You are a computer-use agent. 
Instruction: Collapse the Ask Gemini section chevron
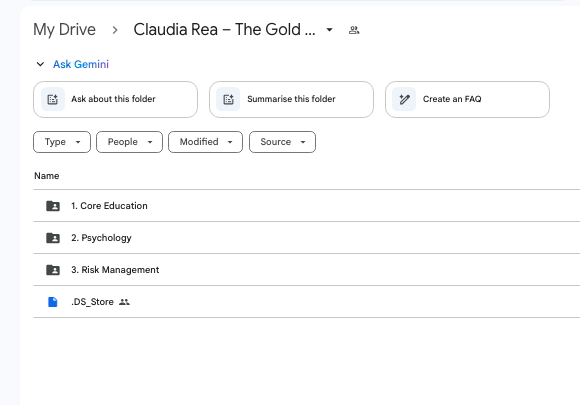(x=40, y=64)
